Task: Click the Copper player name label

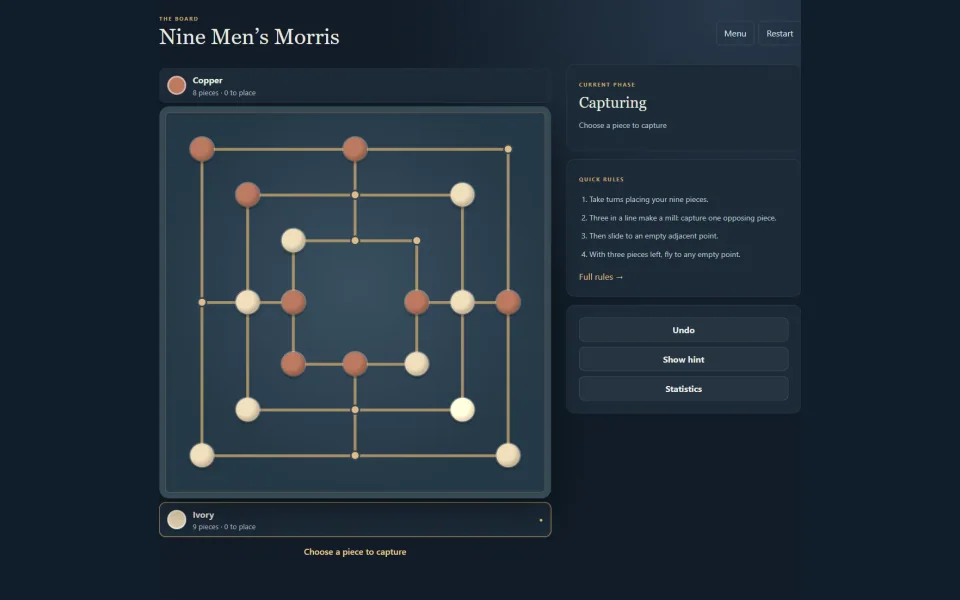Action: [x=208, y=80]
